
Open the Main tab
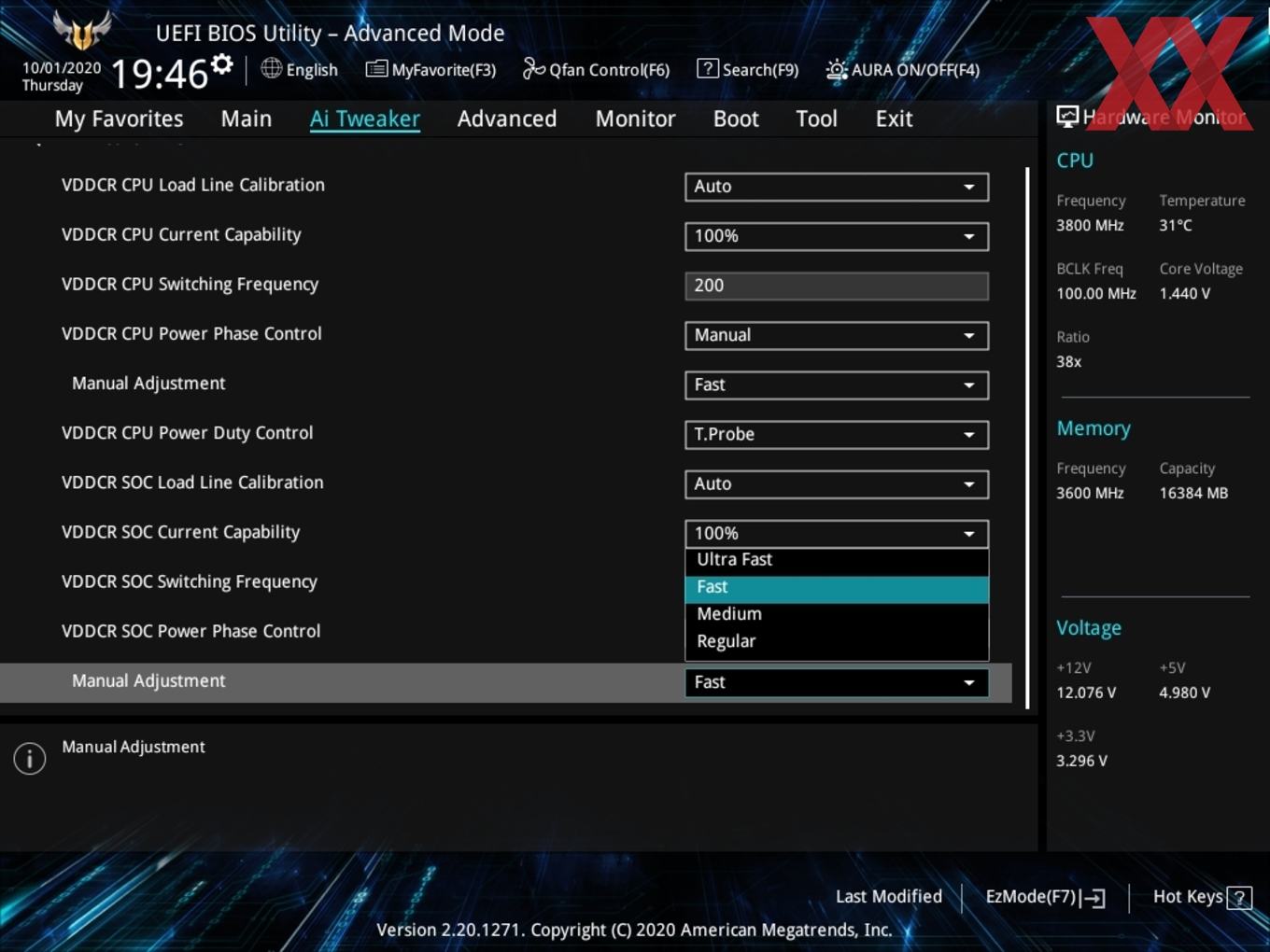click(x=247, y=119)
